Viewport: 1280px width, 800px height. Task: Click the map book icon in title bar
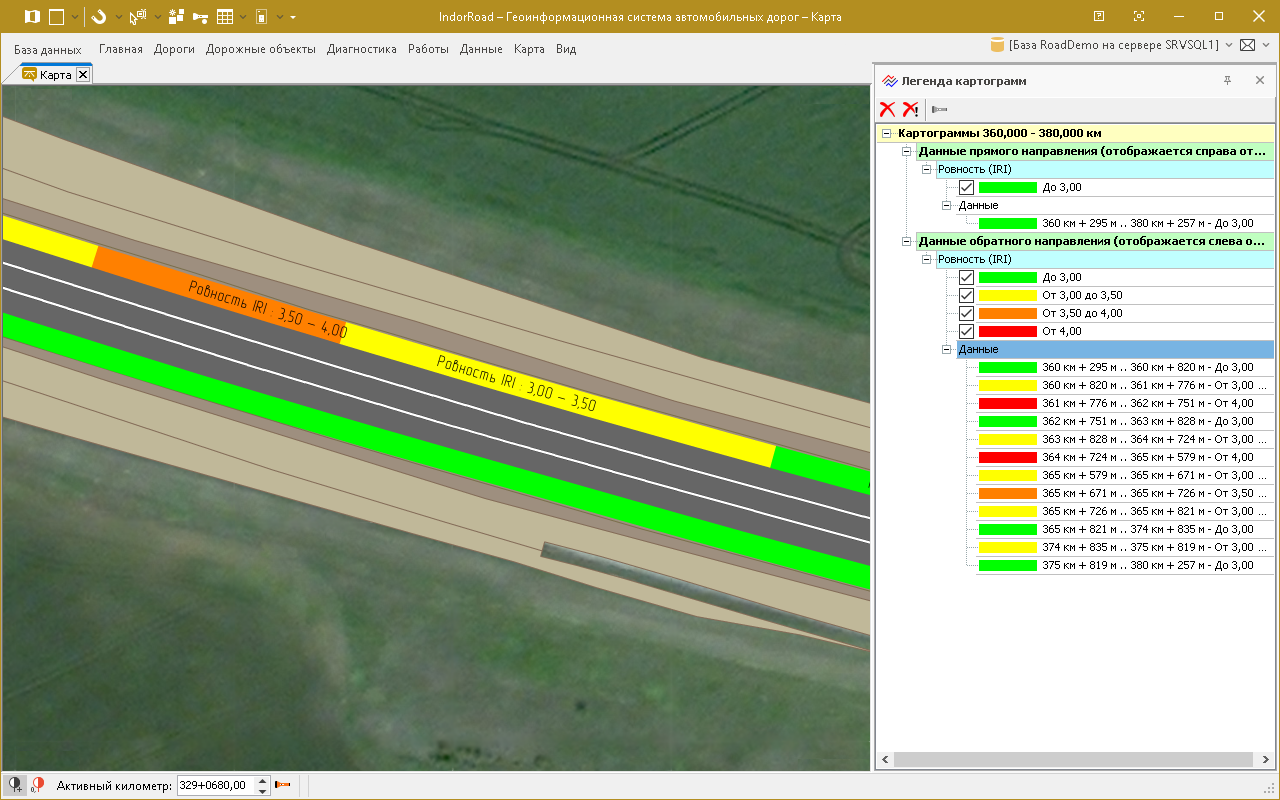click(x=32, y=17)
